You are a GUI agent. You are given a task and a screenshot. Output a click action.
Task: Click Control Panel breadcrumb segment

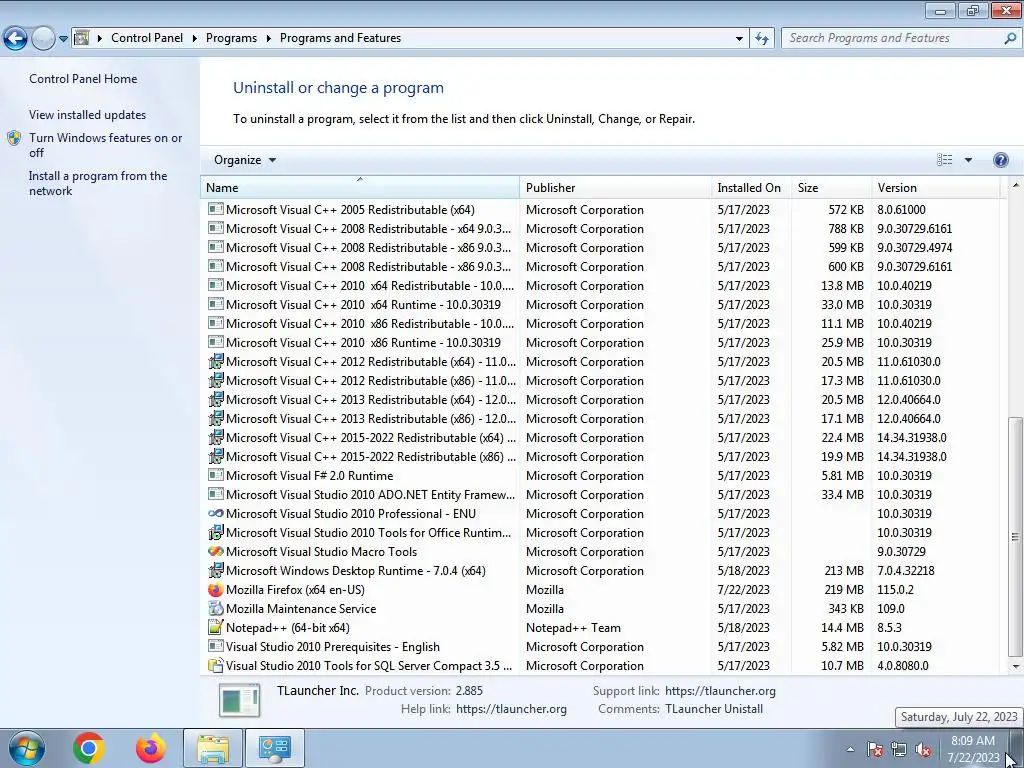click(x=147, y=38)
